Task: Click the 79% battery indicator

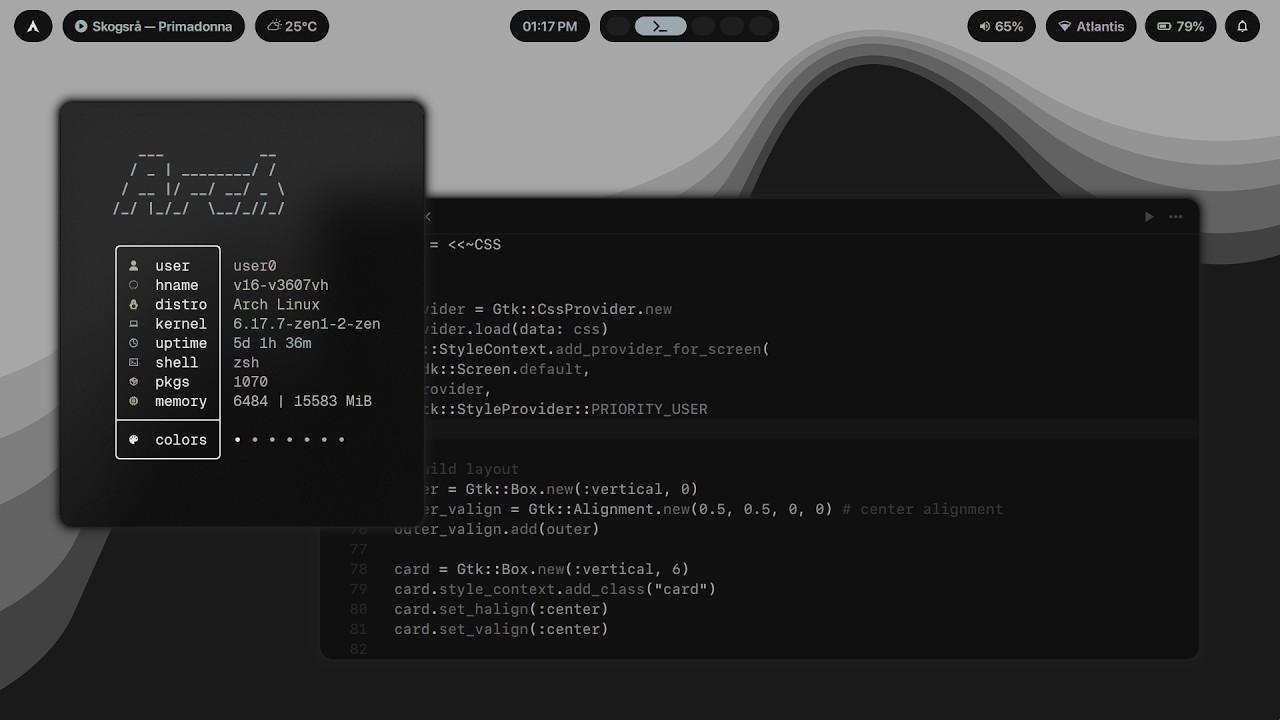Action: (x=1180, y=26)
